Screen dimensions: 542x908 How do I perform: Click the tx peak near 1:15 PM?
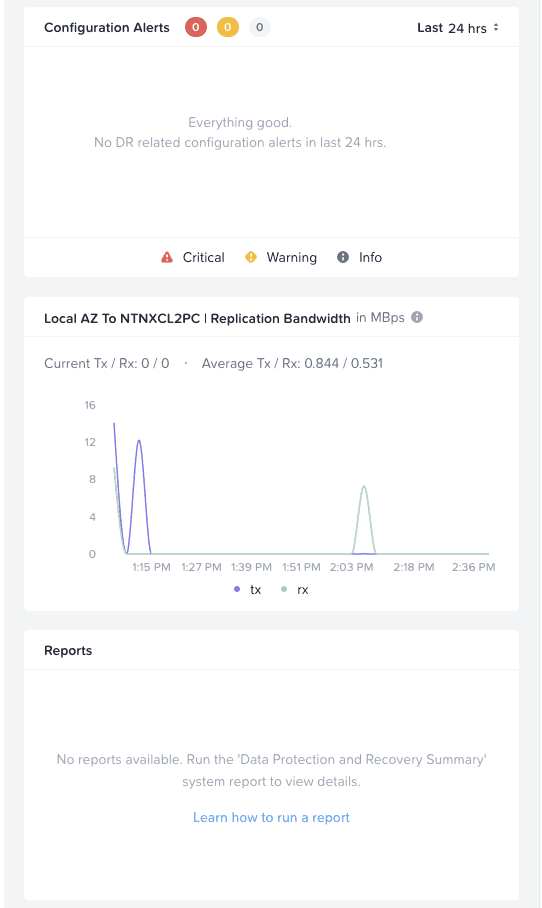point(139,441)
